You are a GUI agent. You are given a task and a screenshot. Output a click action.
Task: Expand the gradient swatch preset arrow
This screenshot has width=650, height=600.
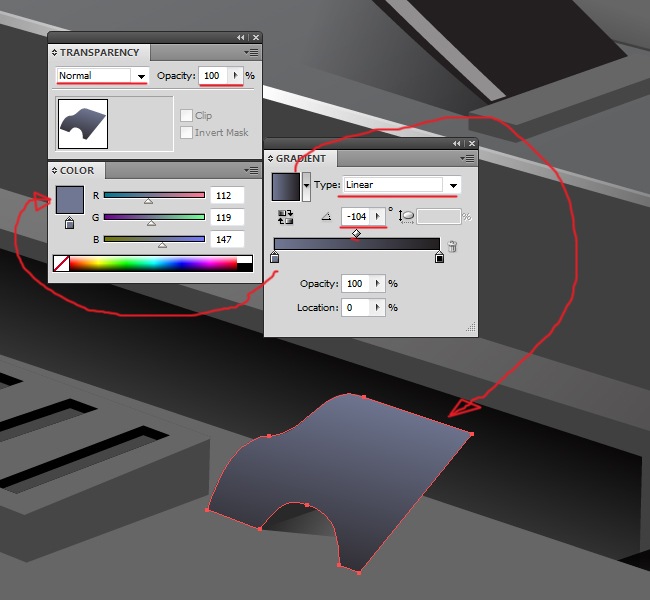coord(306,187)
